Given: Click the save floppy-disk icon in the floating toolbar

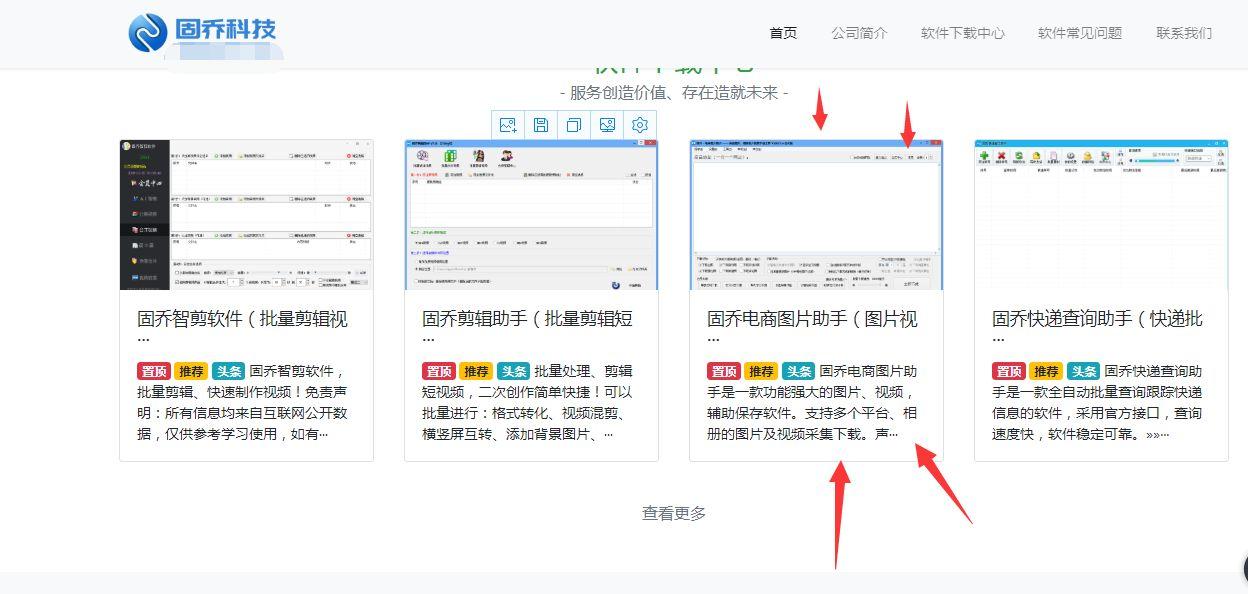Looking at the screenshot, I should point(541,125).
